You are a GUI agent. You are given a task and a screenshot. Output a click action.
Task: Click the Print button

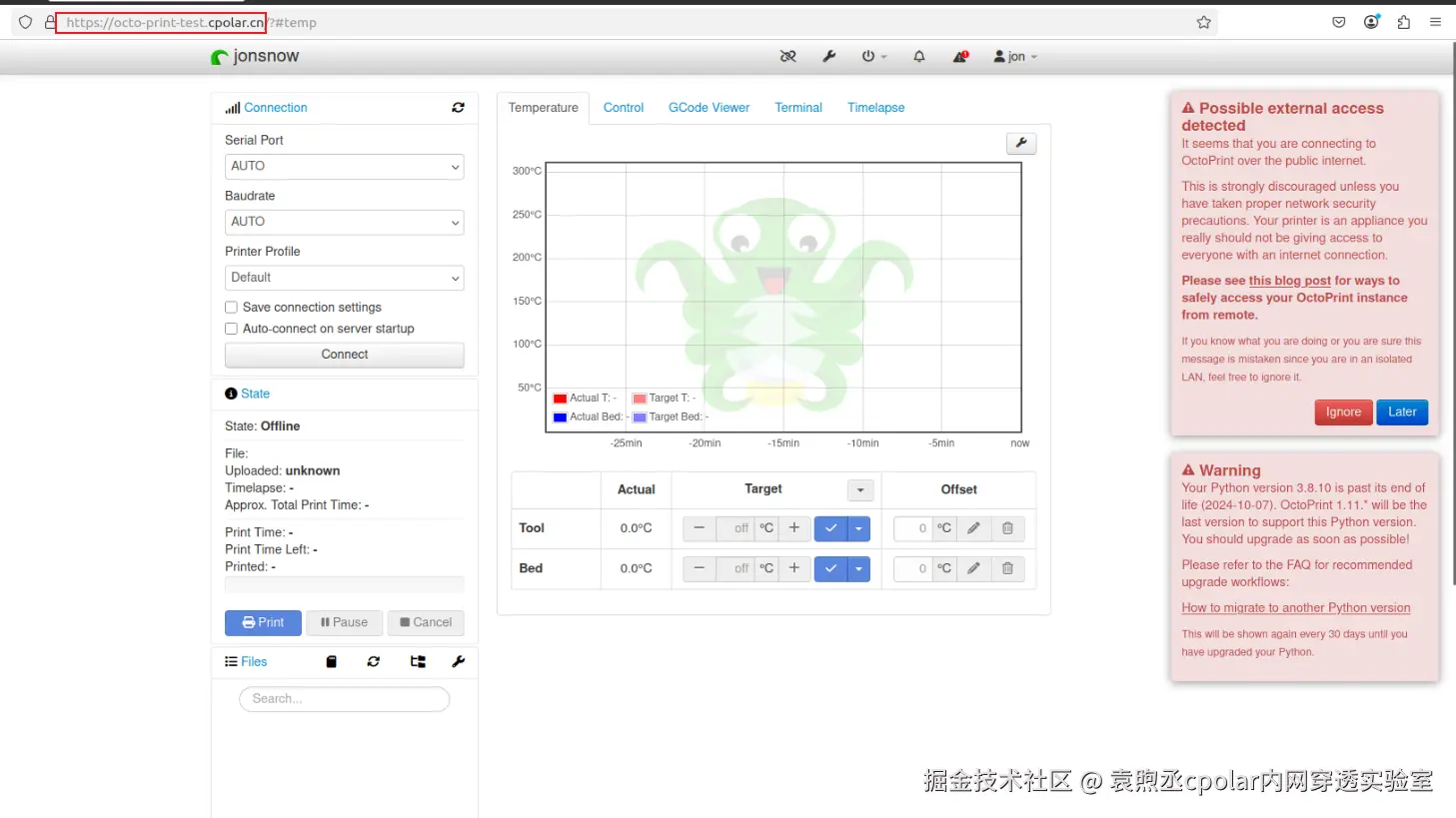(x=263, y=622)
